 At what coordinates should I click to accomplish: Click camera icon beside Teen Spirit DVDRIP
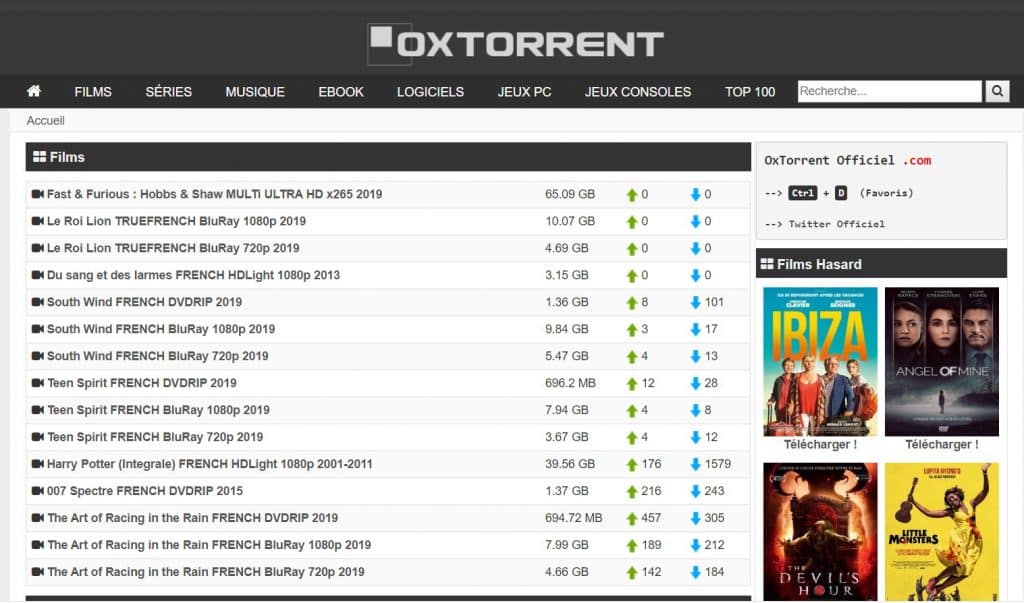pyautogui.click(x=38, y=383)
